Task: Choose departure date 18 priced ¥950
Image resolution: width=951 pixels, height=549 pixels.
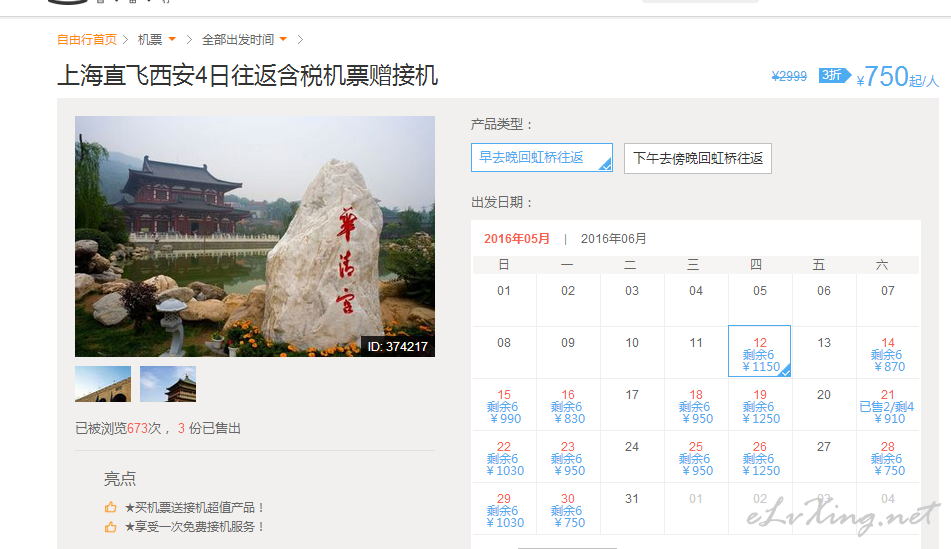Action: 696,406
